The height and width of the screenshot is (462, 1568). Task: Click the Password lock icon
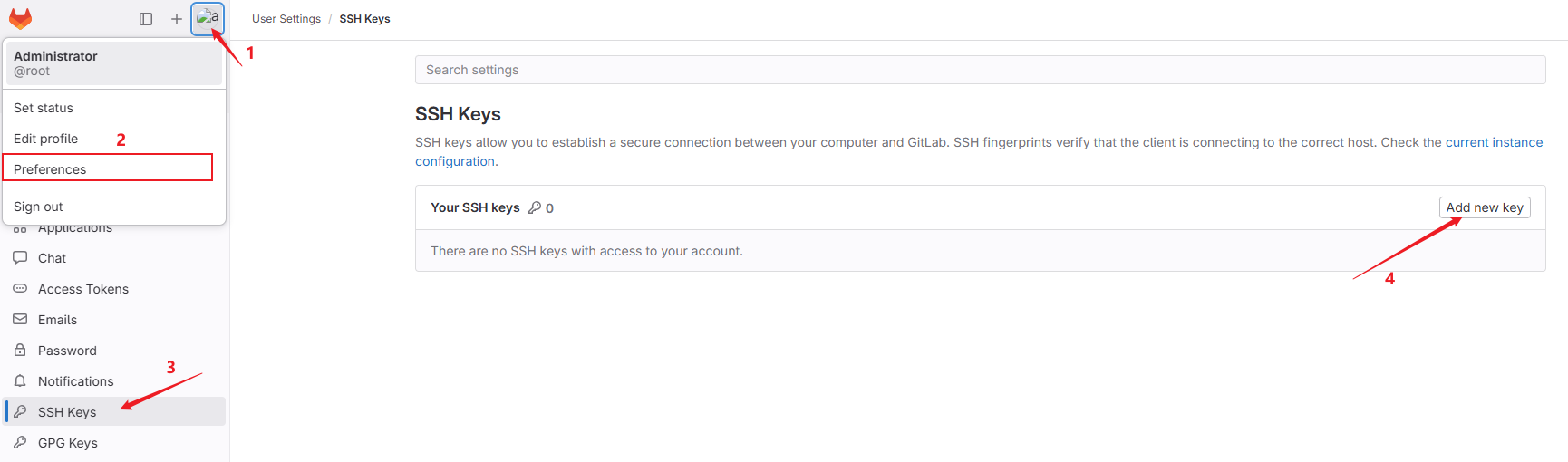tap(20, 351)
